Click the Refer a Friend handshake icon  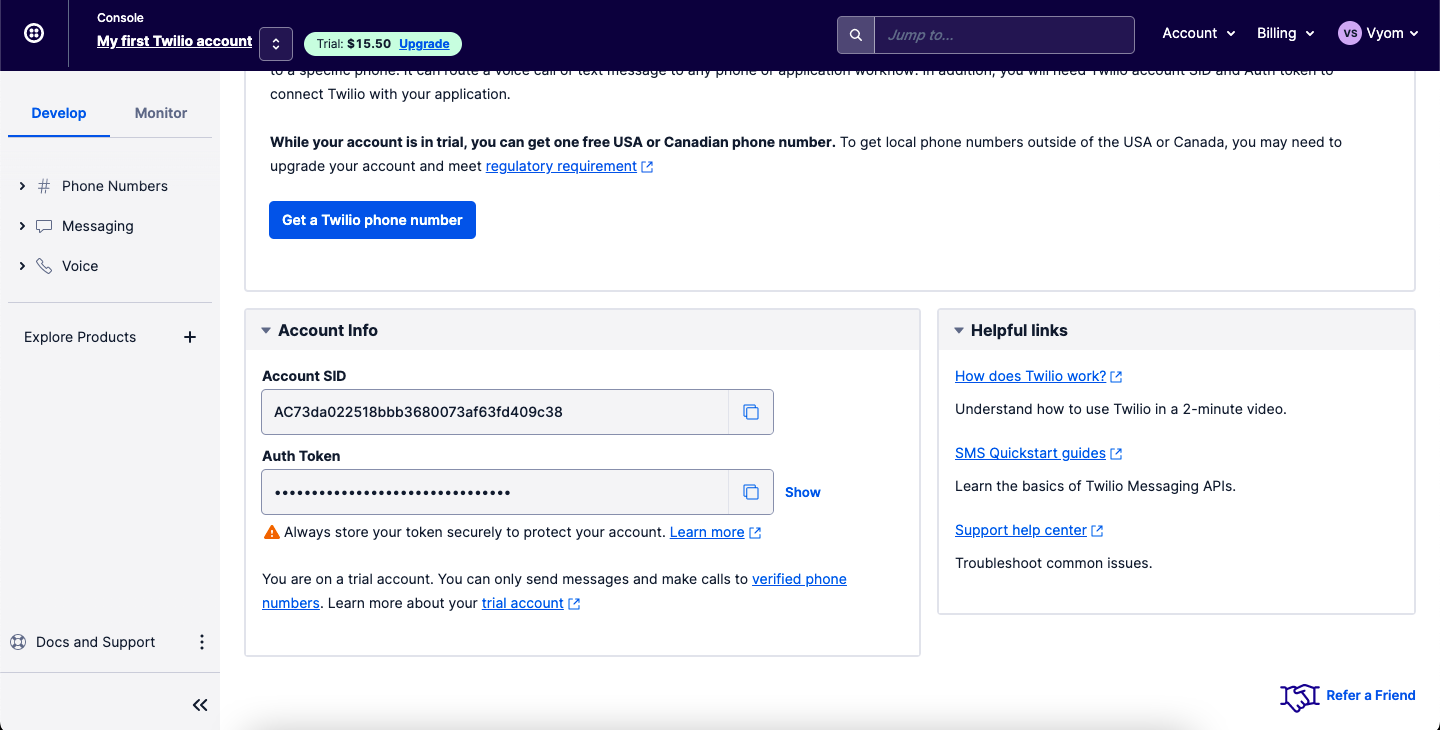point(1300,697)
